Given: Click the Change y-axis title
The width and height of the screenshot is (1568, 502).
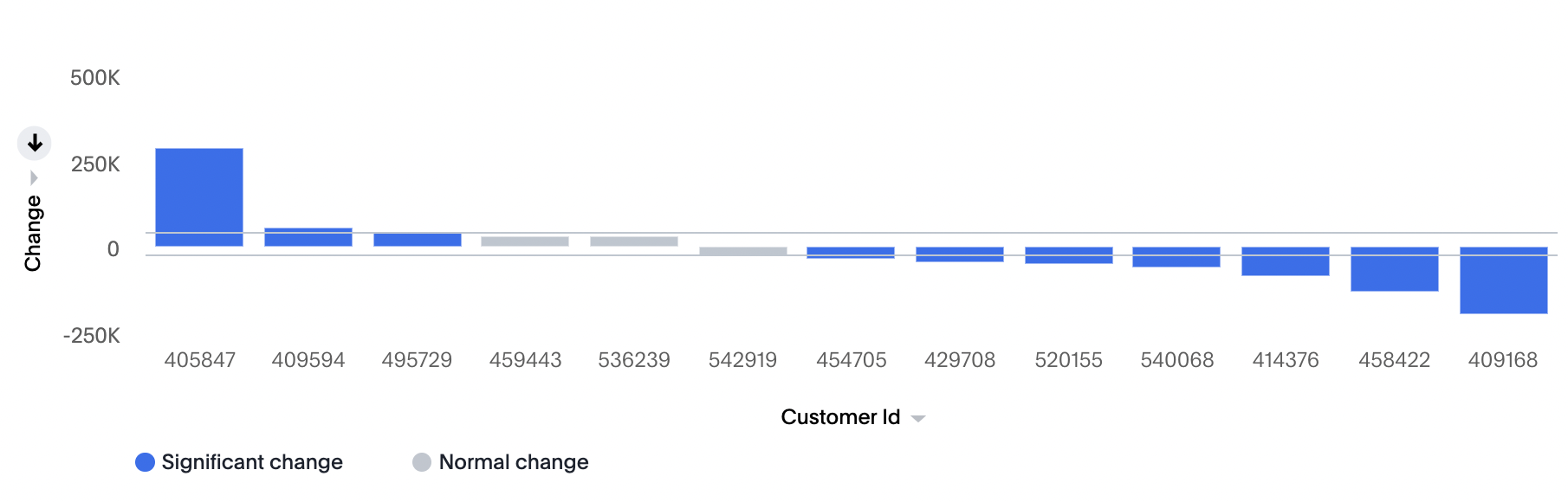Looking at the screenshot, I should 33,233.
